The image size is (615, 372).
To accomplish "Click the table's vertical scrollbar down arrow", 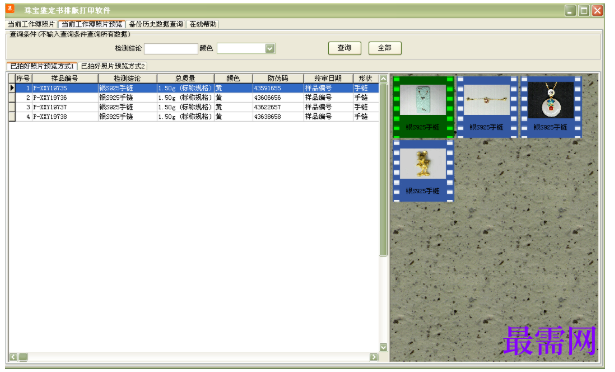I will (383, 347).
